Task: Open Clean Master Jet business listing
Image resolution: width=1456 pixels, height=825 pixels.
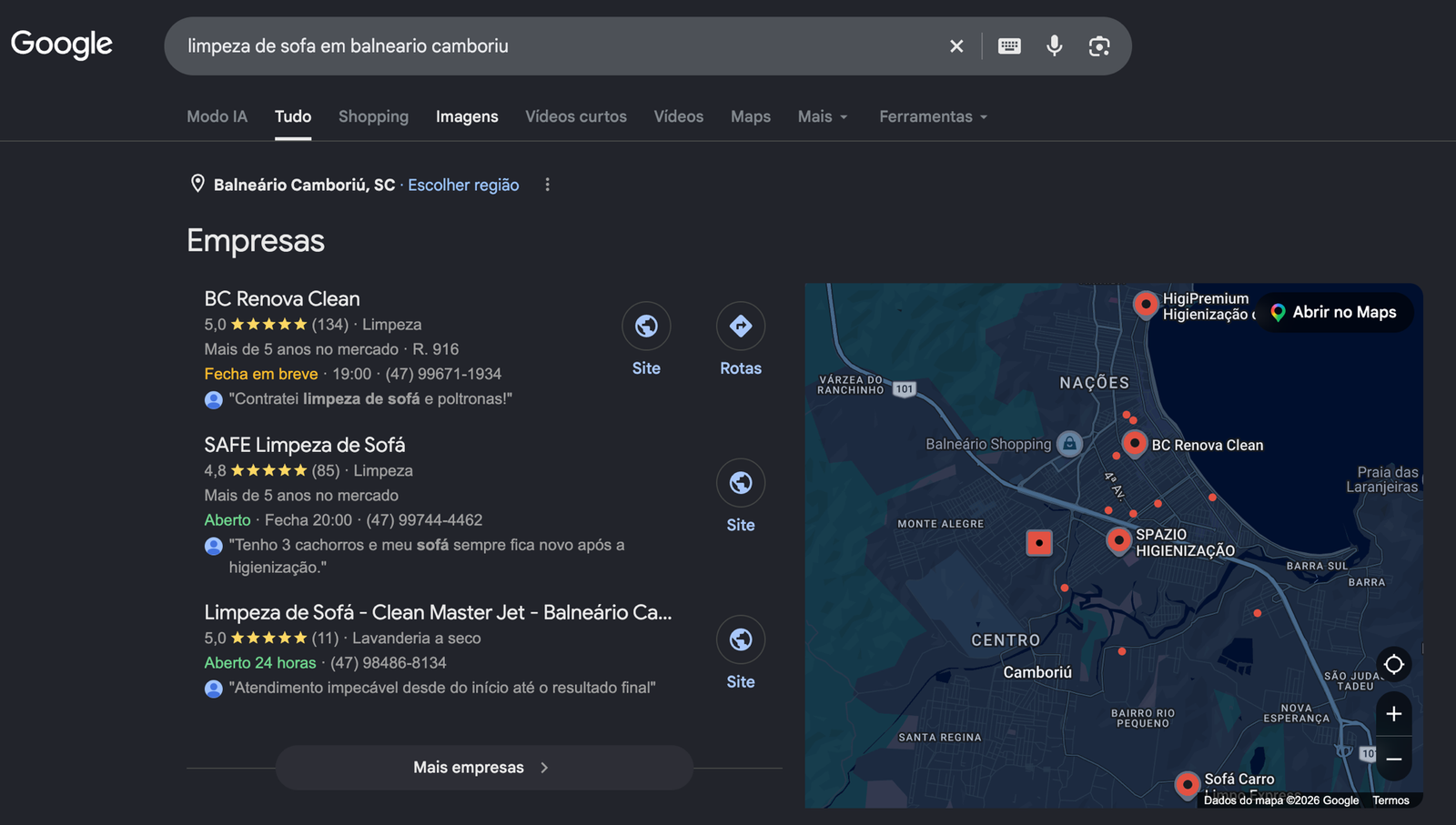Action: (x=438, y=612)
